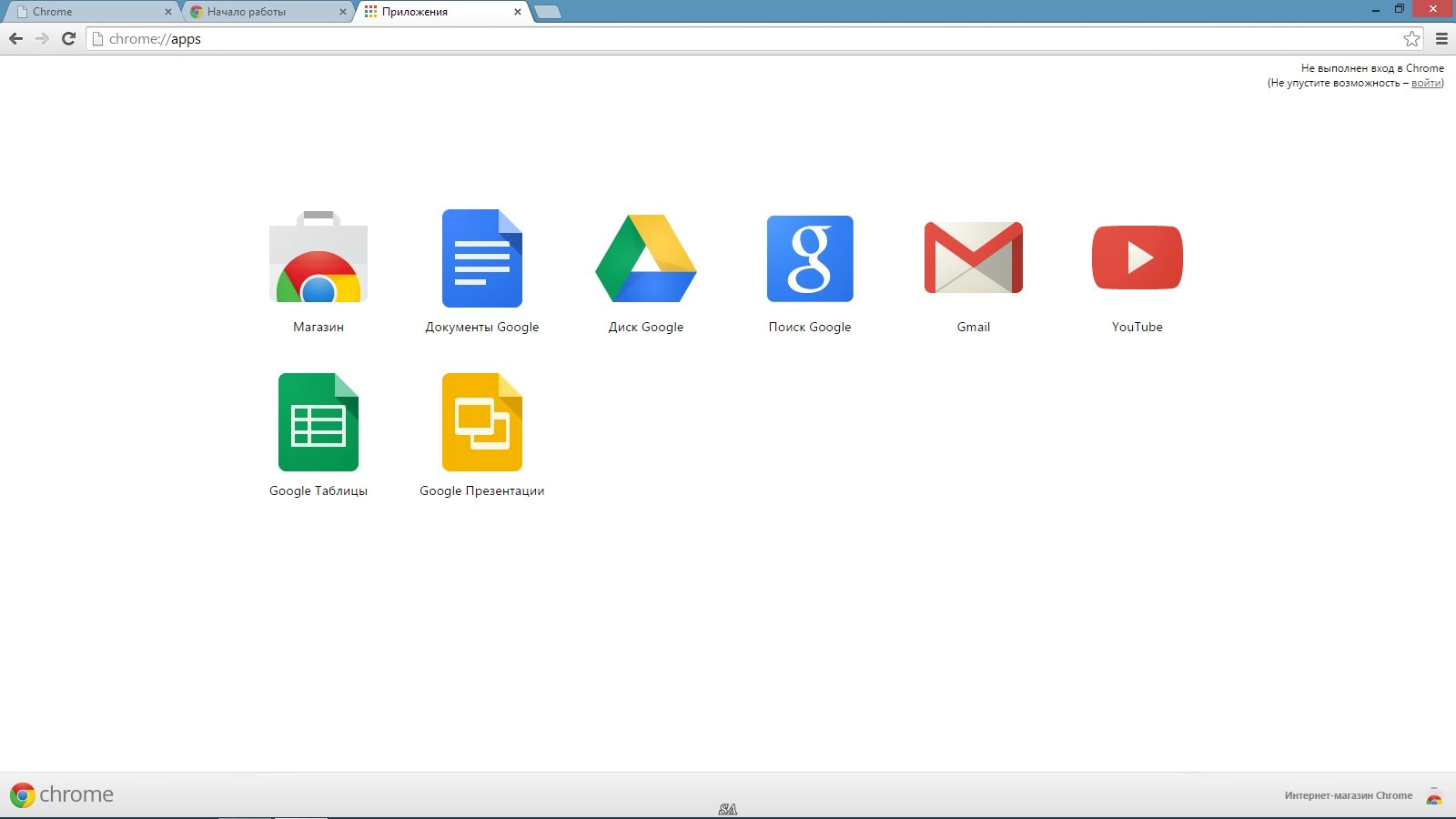The height and width of the screenshot is (819, 1456).
Task: Click the Магазин label text
Action: (318, 327)
